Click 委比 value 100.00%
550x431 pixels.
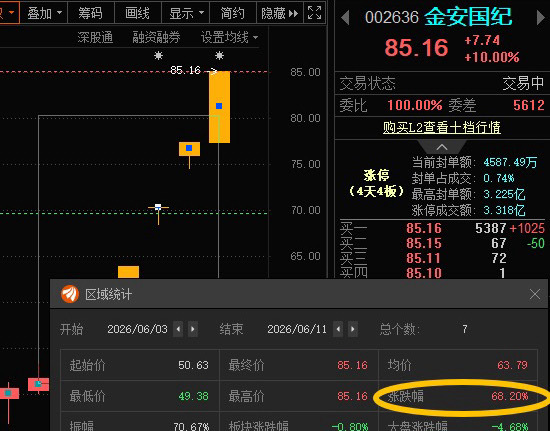(415, 105)
